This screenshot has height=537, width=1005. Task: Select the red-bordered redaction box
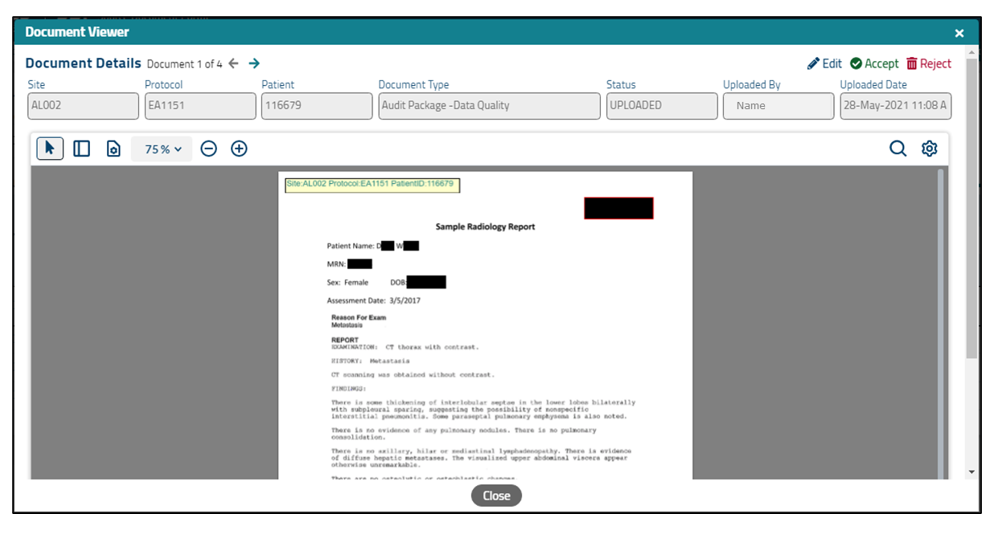619,208
